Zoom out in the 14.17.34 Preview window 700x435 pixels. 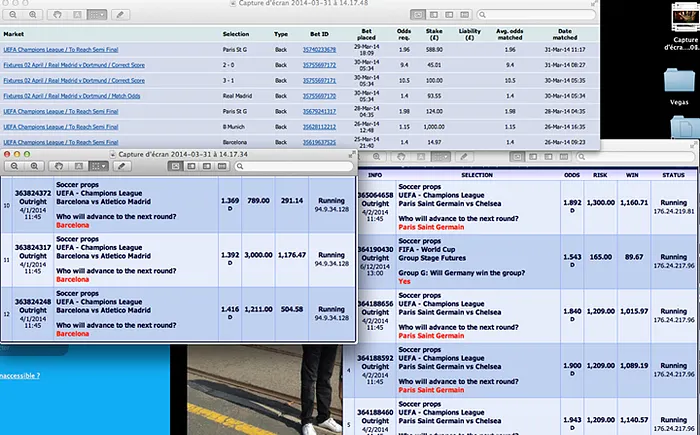pos(15,166)
